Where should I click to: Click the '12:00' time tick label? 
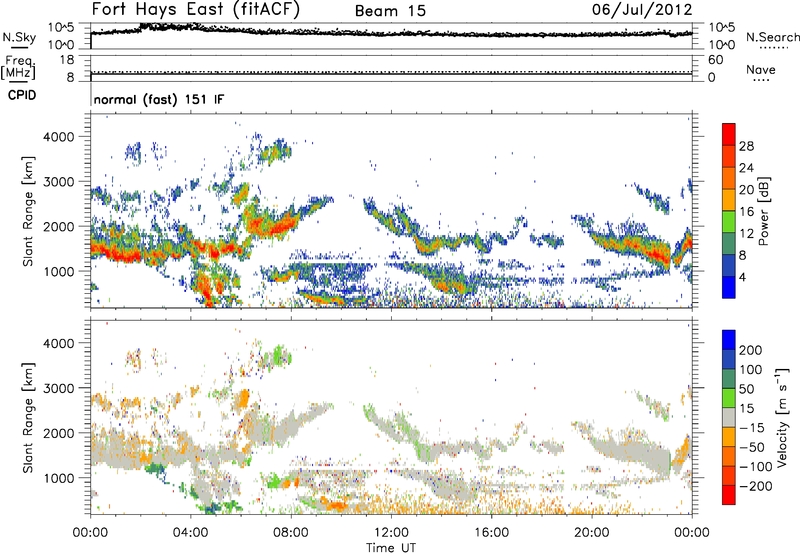tap(391, 533)
